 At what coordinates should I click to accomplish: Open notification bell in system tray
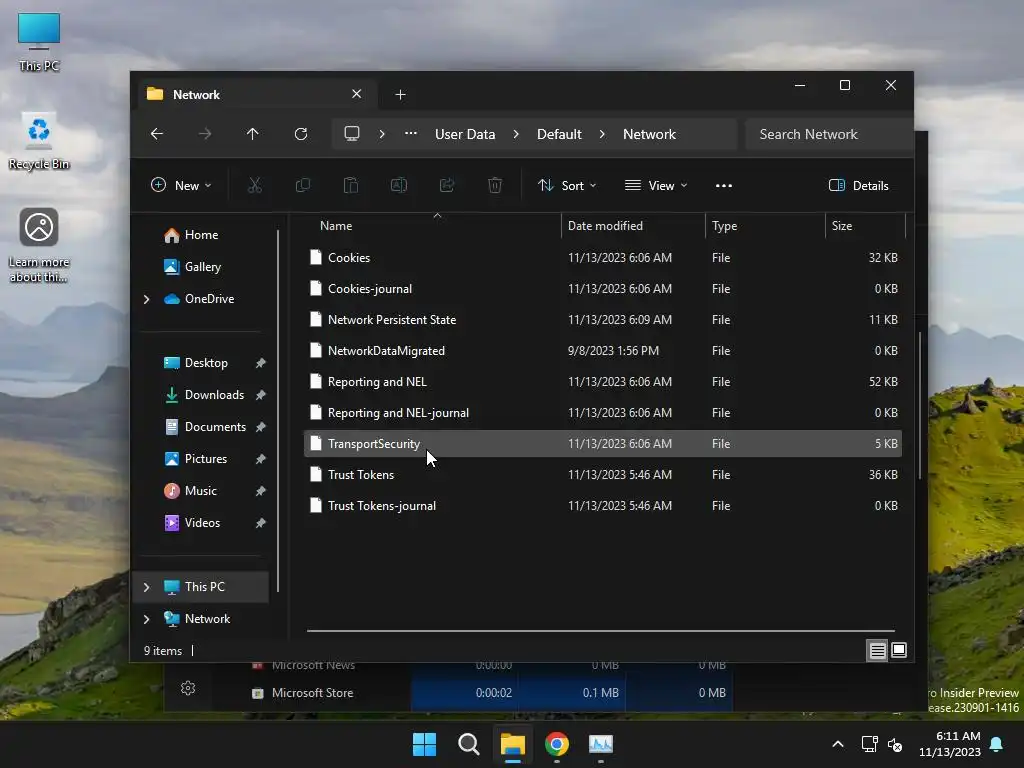point(997,744)
